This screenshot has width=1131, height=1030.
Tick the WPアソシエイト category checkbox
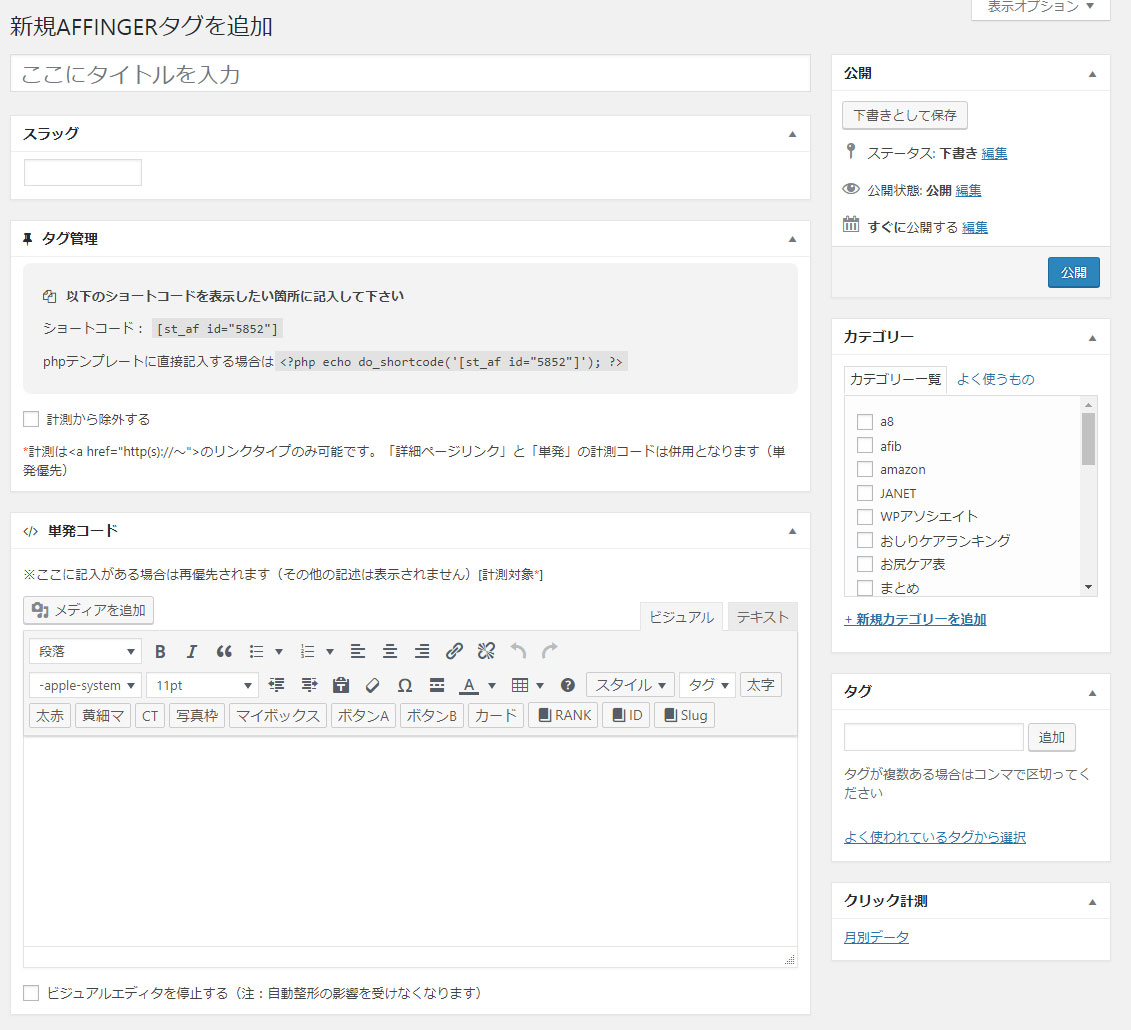point(865,516)
